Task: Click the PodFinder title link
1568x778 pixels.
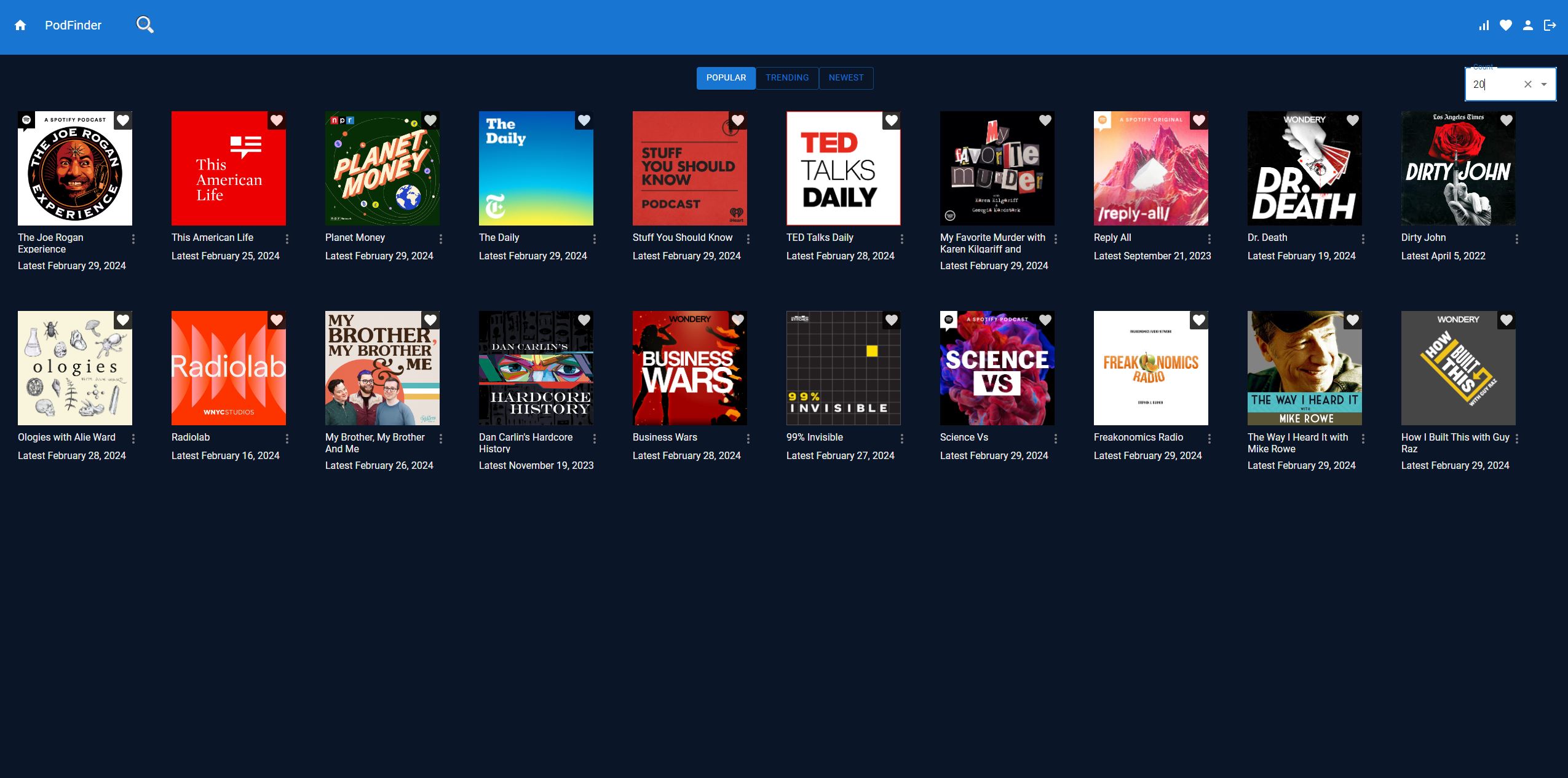Action: click(x=73, y=25)
